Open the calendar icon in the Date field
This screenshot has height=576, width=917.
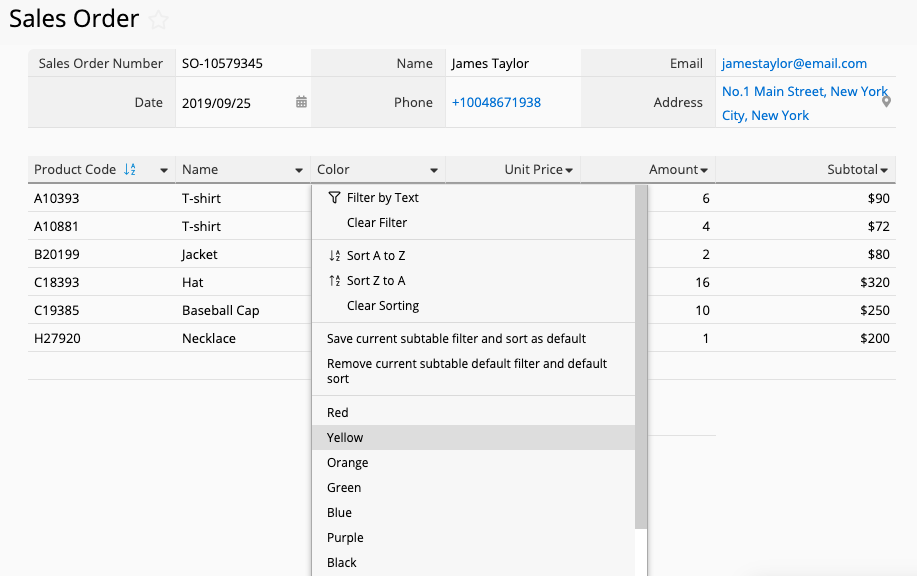tap(301, 102)
